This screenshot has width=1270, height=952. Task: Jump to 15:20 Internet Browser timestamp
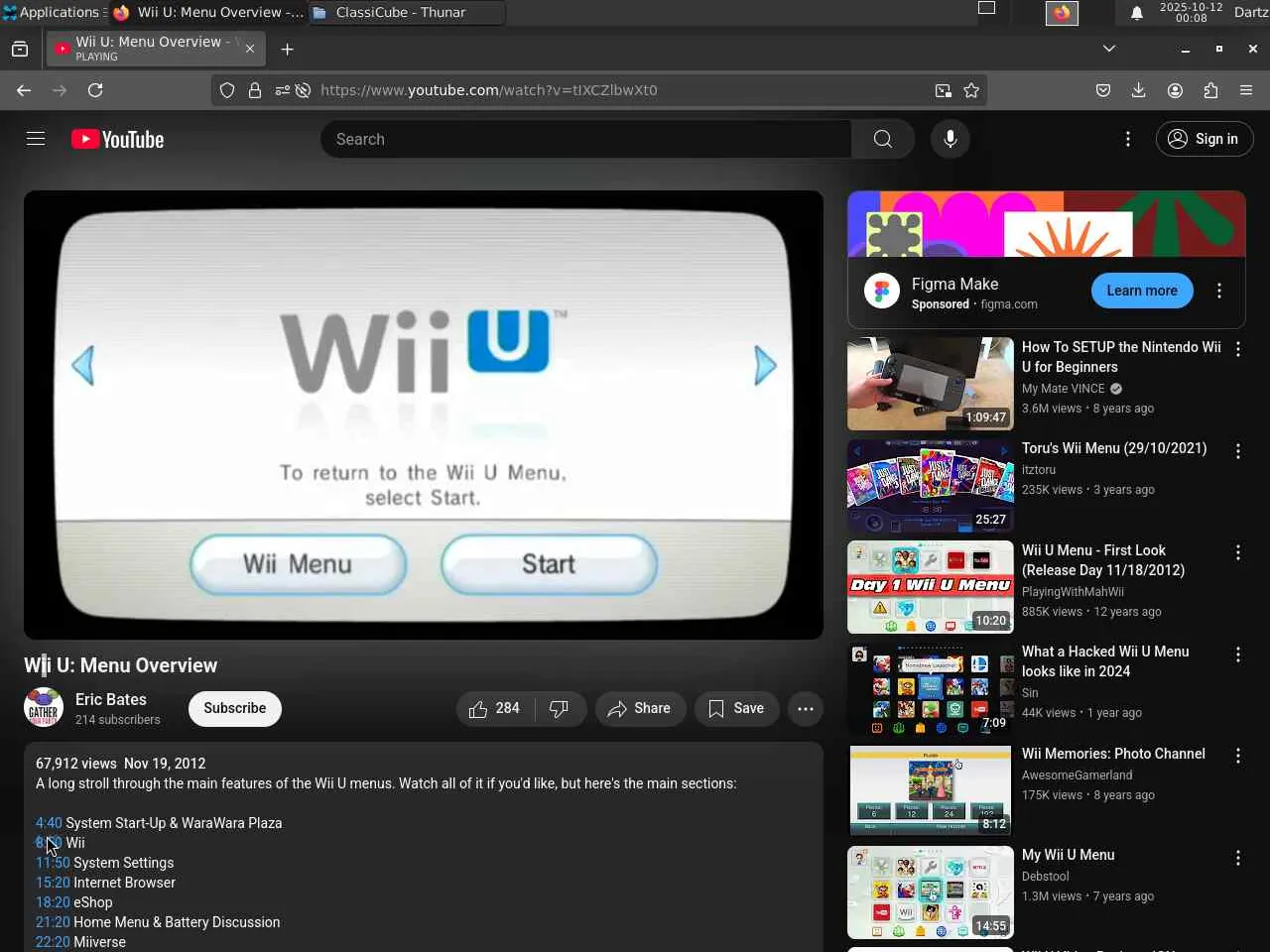tap(53, 883)
